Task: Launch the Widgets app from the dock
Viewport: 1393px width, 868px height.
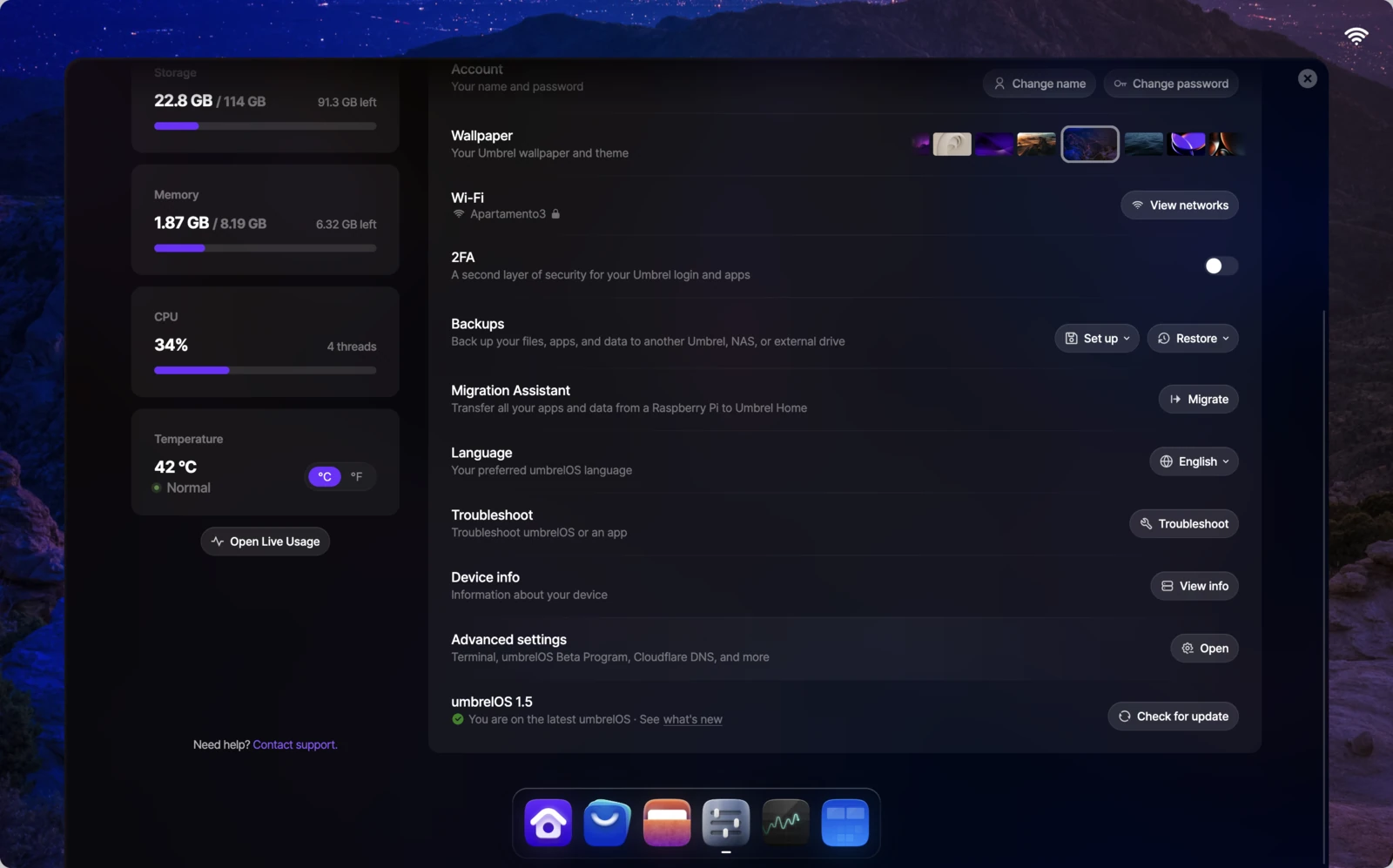Action: point(844,822)
